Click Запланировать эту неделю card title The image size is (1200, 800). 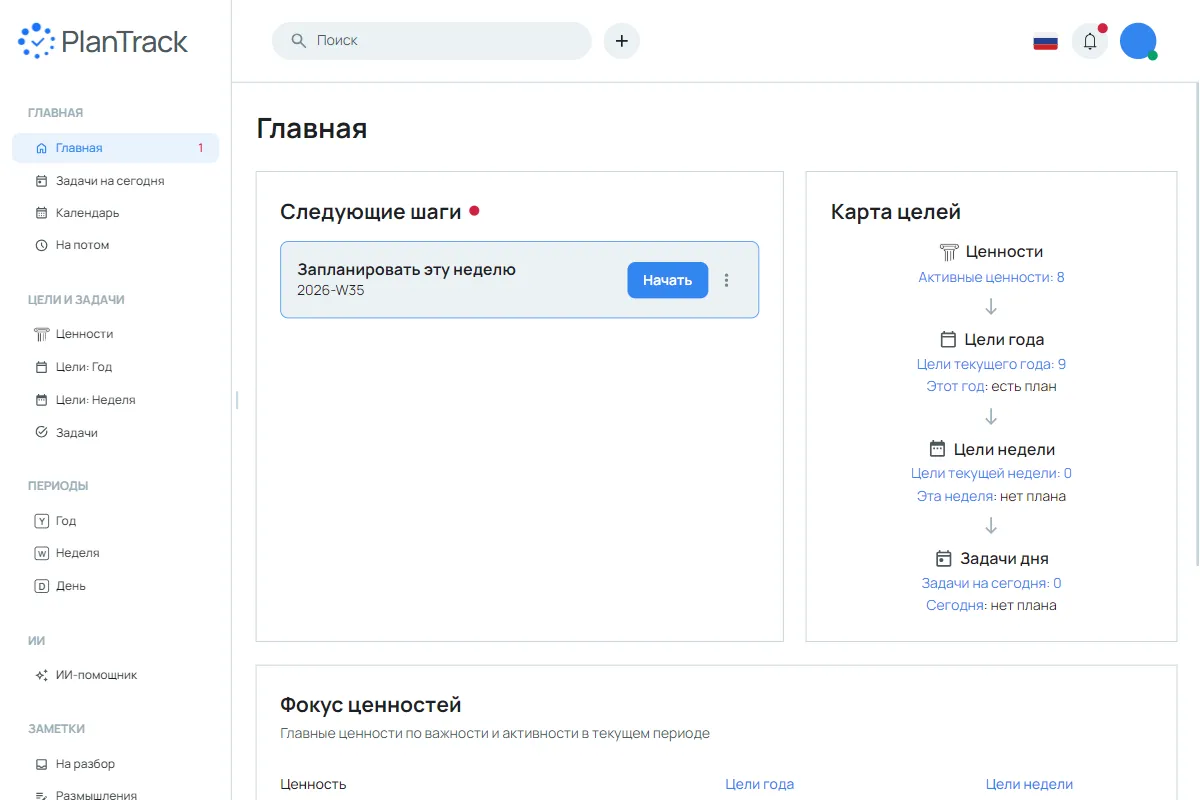coord(407,269)
